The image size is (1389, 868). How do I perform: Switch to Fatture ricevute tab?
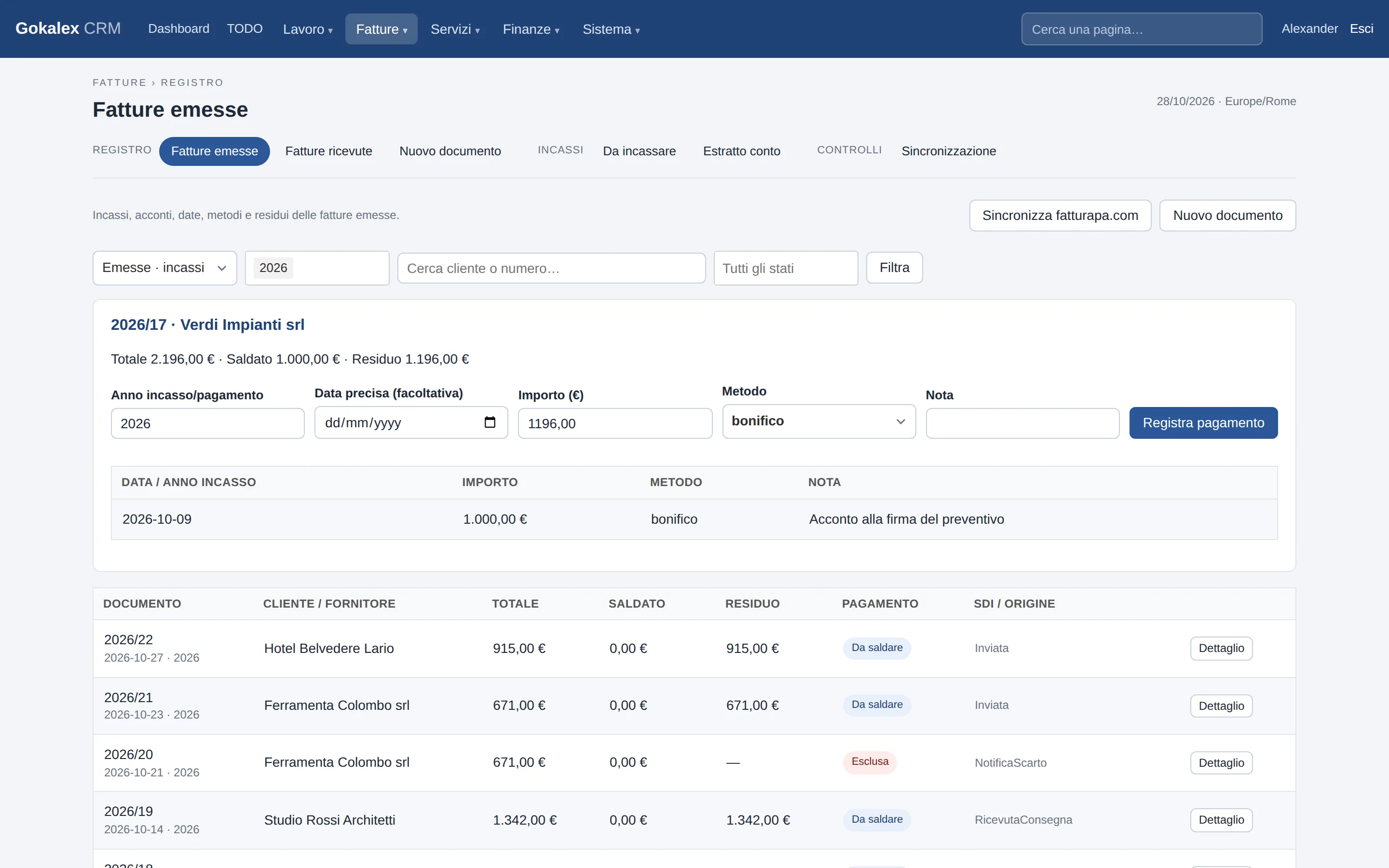point(328,151)
